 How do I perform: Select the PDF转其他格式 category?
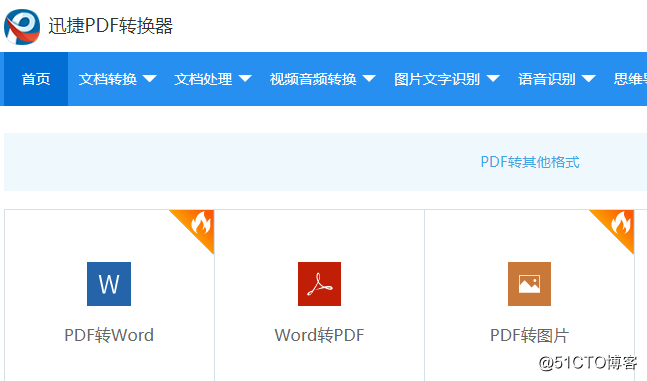coord(530,162)
